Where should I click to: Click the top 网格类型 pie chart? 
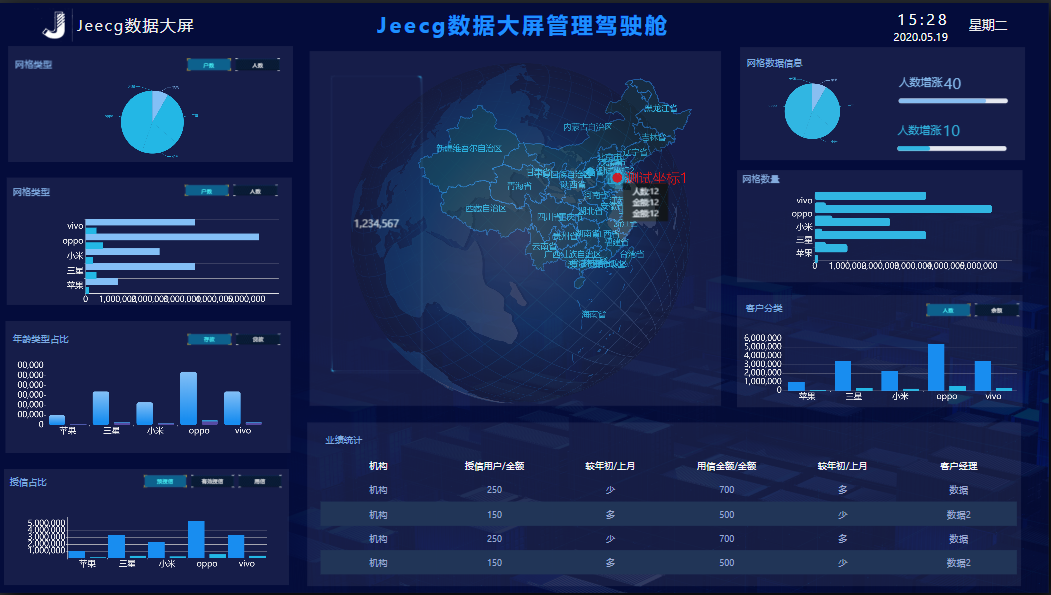pos(151,120)
